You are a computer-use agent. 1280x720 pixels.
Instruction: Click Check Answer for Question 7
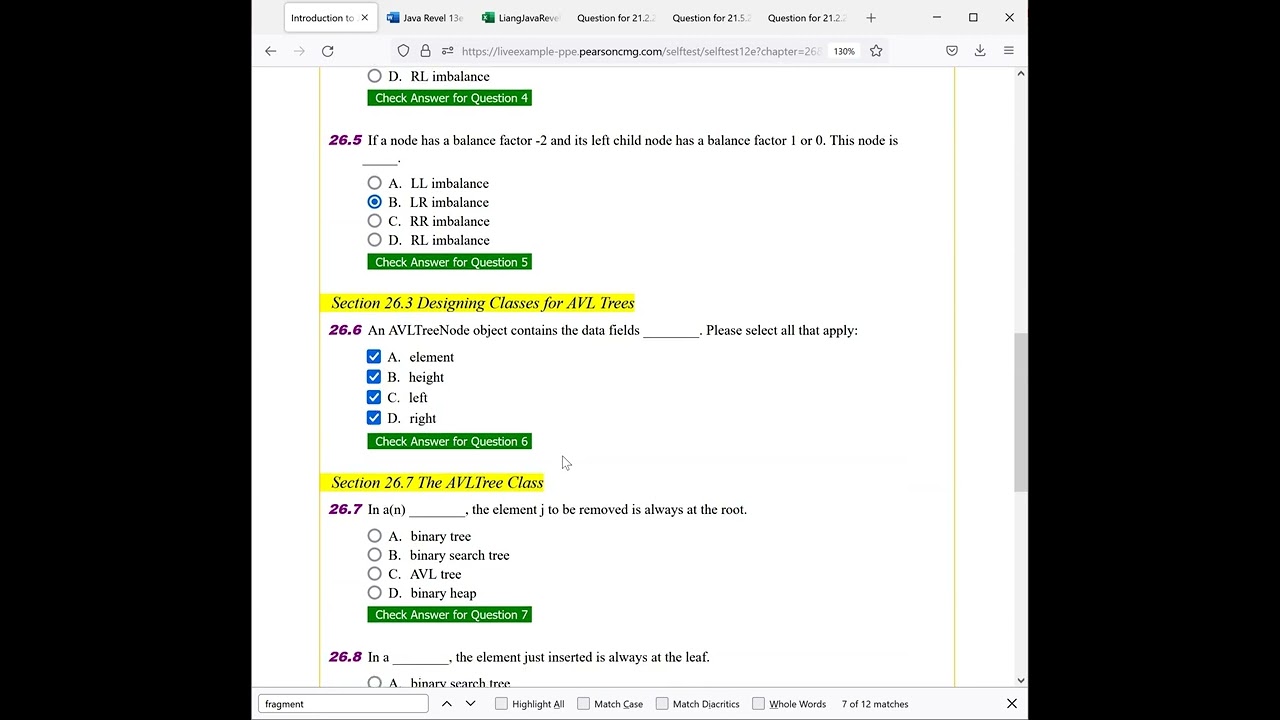point(450,615)
